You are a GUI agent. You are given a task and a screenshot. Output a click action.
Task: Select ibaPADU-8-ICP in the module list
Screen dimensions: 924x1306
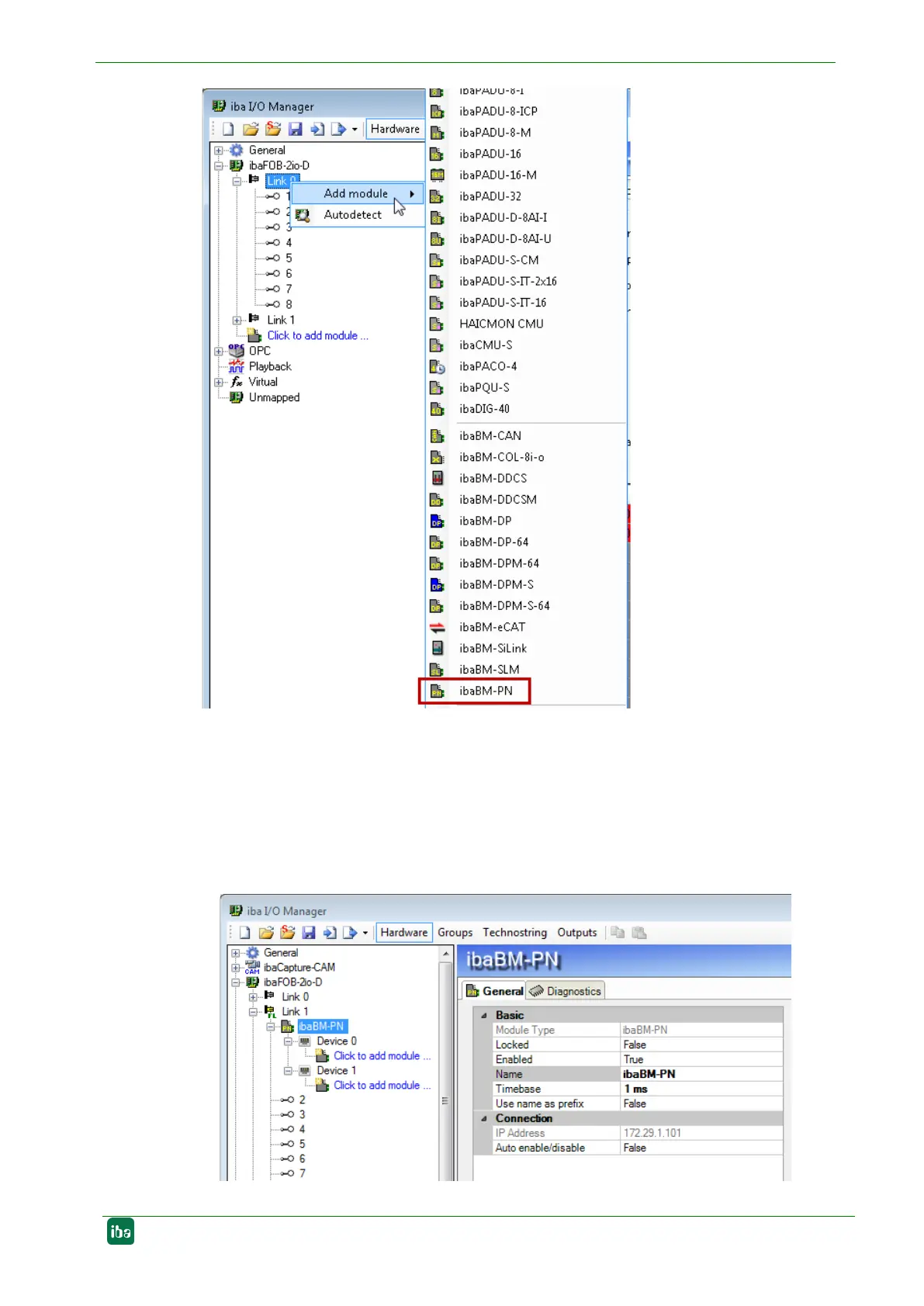498,112
